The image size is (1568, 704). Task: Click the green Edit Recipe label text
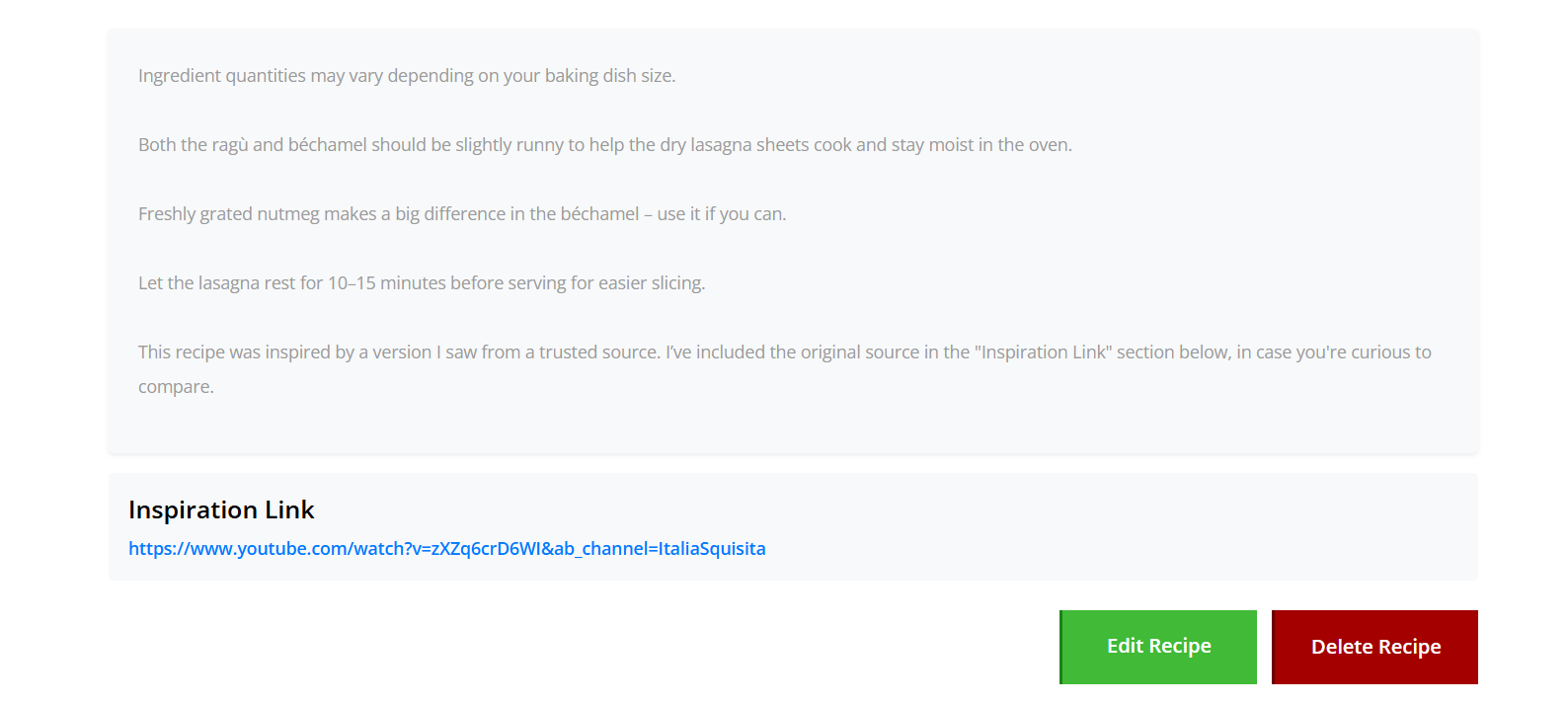(x=1157, y=646)
